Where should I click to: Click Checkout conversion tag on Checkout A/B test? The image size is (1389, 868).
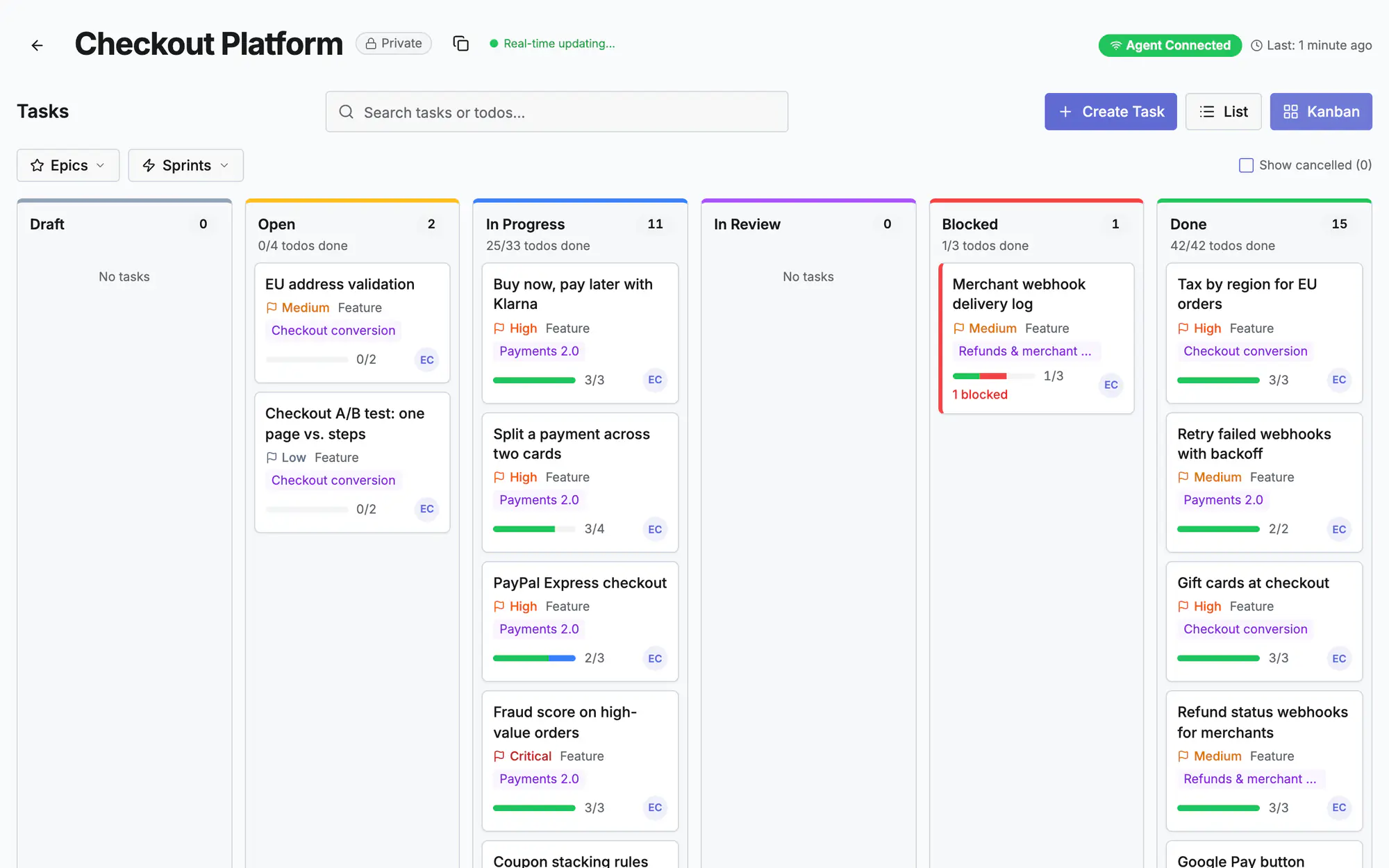[x=333, y=481]
